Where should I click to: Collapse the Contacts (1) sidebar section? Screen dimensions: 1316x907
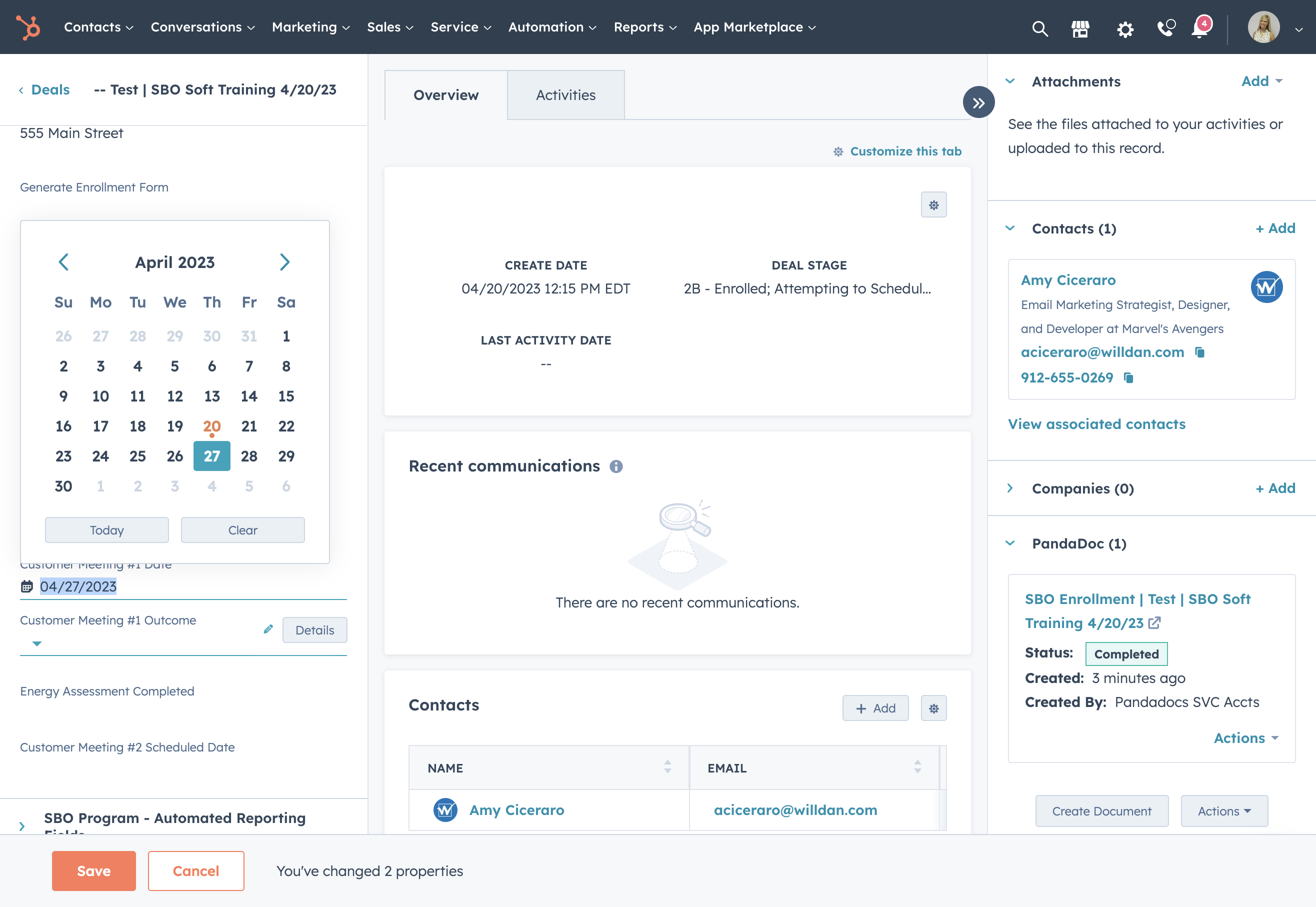(x=1009, y=228)
